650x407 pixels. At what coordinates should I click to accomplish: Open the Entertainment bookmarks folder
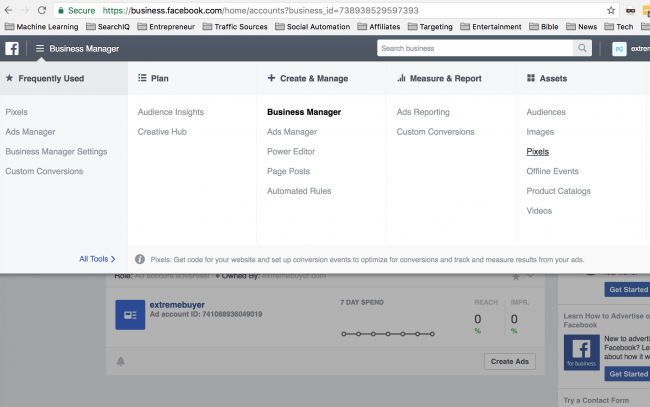coord(491,27)
